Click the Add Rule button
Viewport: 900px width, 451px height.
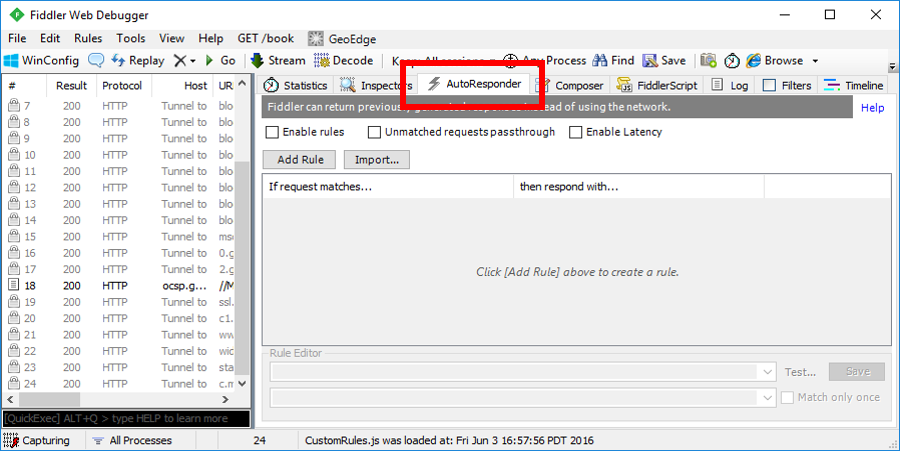tap(301, 160)
